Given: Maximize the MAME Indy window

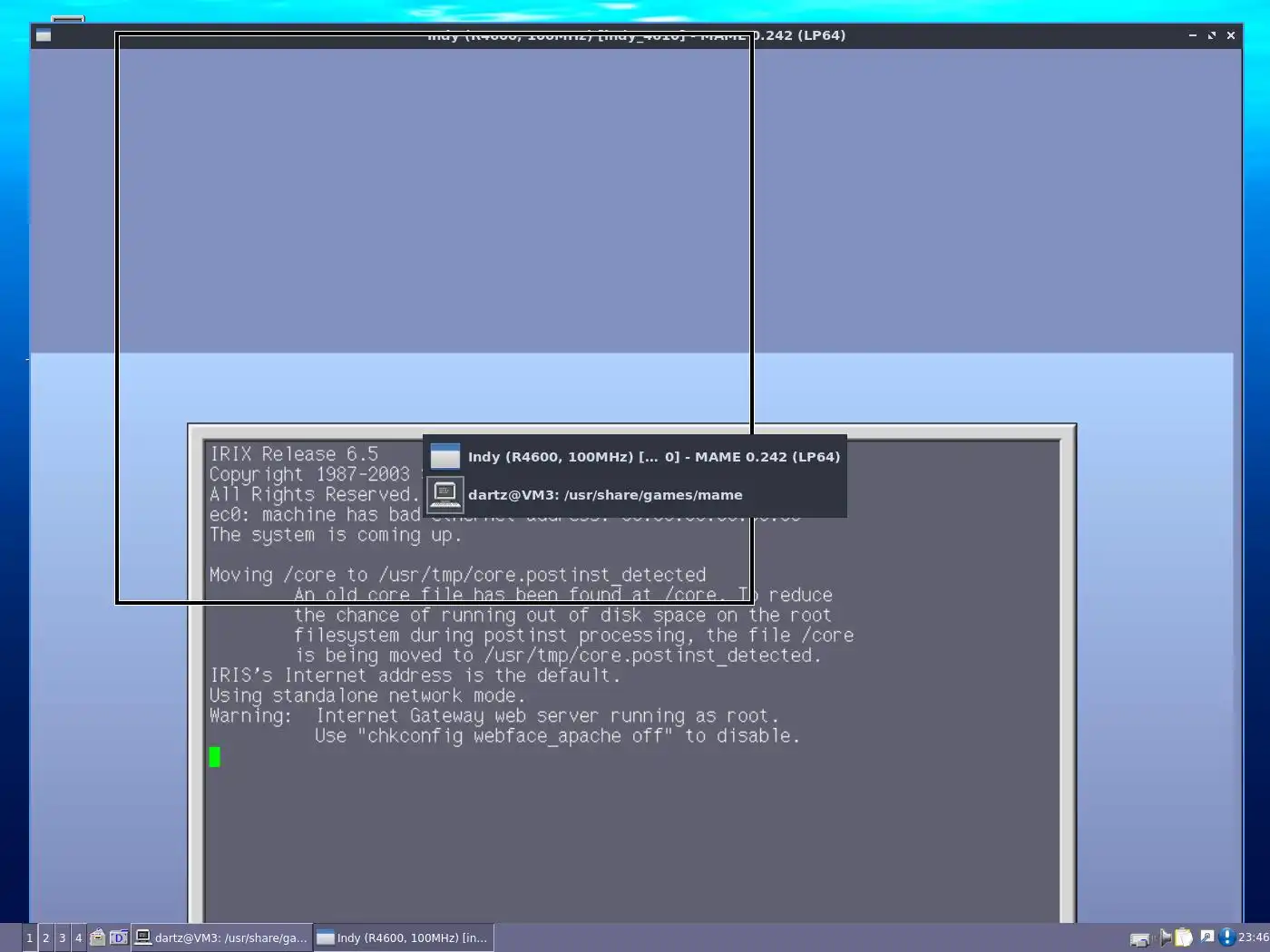Looking at the screenshot, I should pyautogui.click(x=1211, y=35).
